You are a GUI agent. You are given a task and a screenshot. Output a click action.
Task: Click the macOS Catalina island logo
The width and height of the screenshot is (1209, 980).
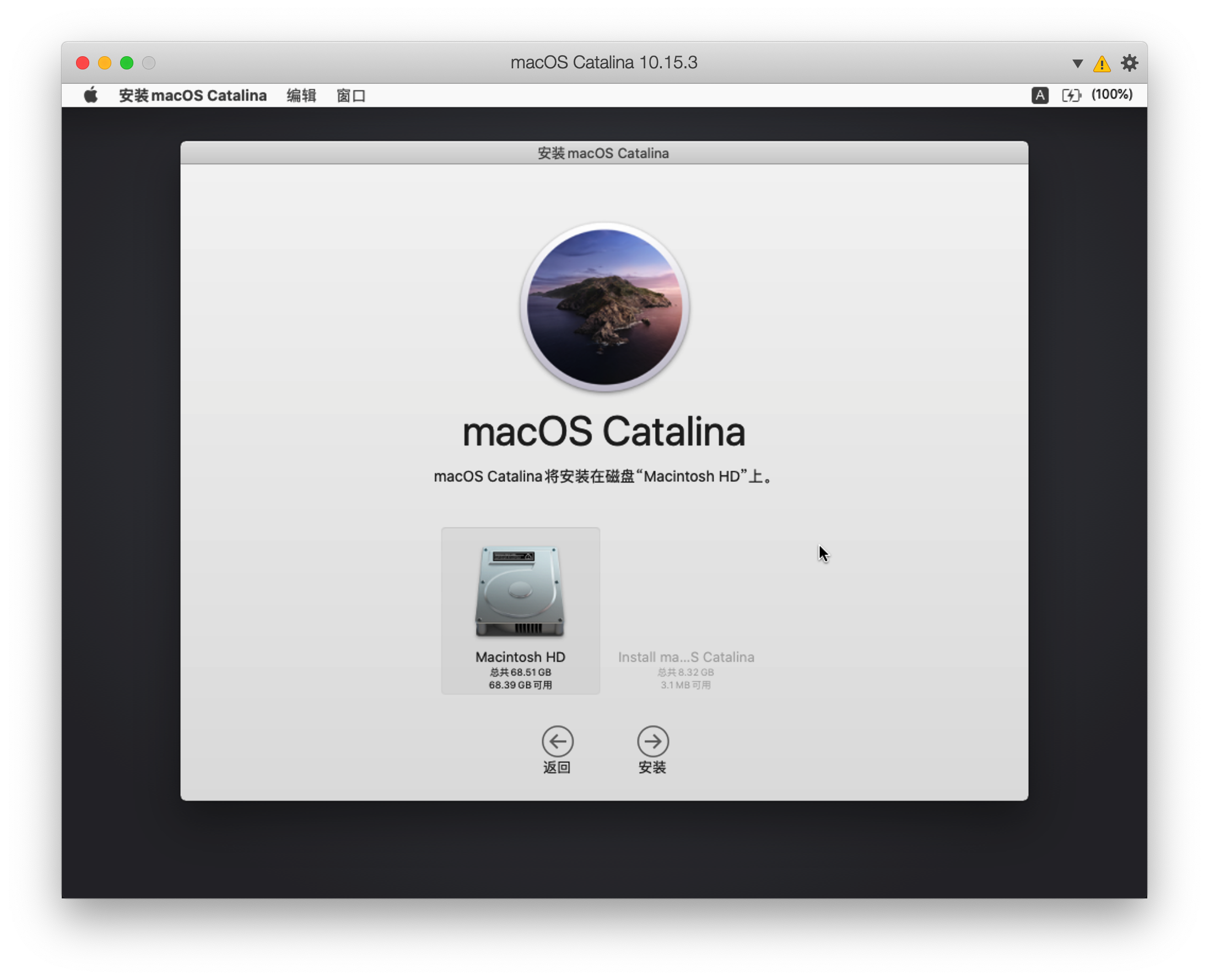click(604, 306)
